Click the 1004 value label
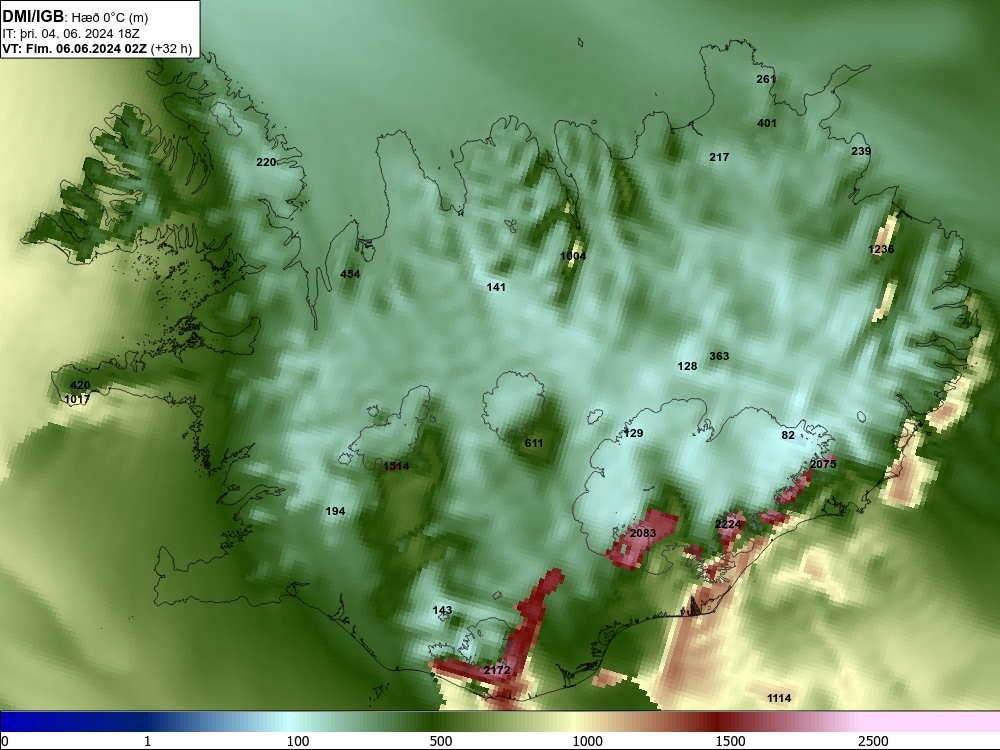The height and width of the screenshot is (750, 1000). click(573, 256)
